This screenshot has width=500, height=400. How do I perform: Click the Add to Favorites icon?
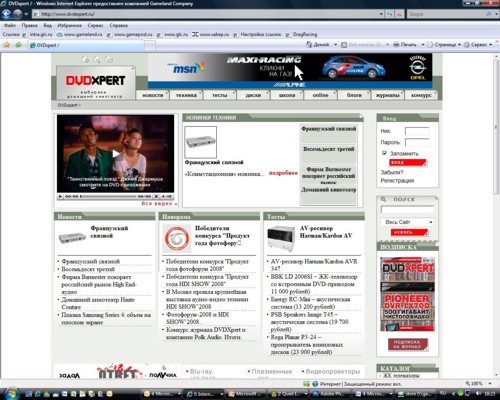point(18,45)
